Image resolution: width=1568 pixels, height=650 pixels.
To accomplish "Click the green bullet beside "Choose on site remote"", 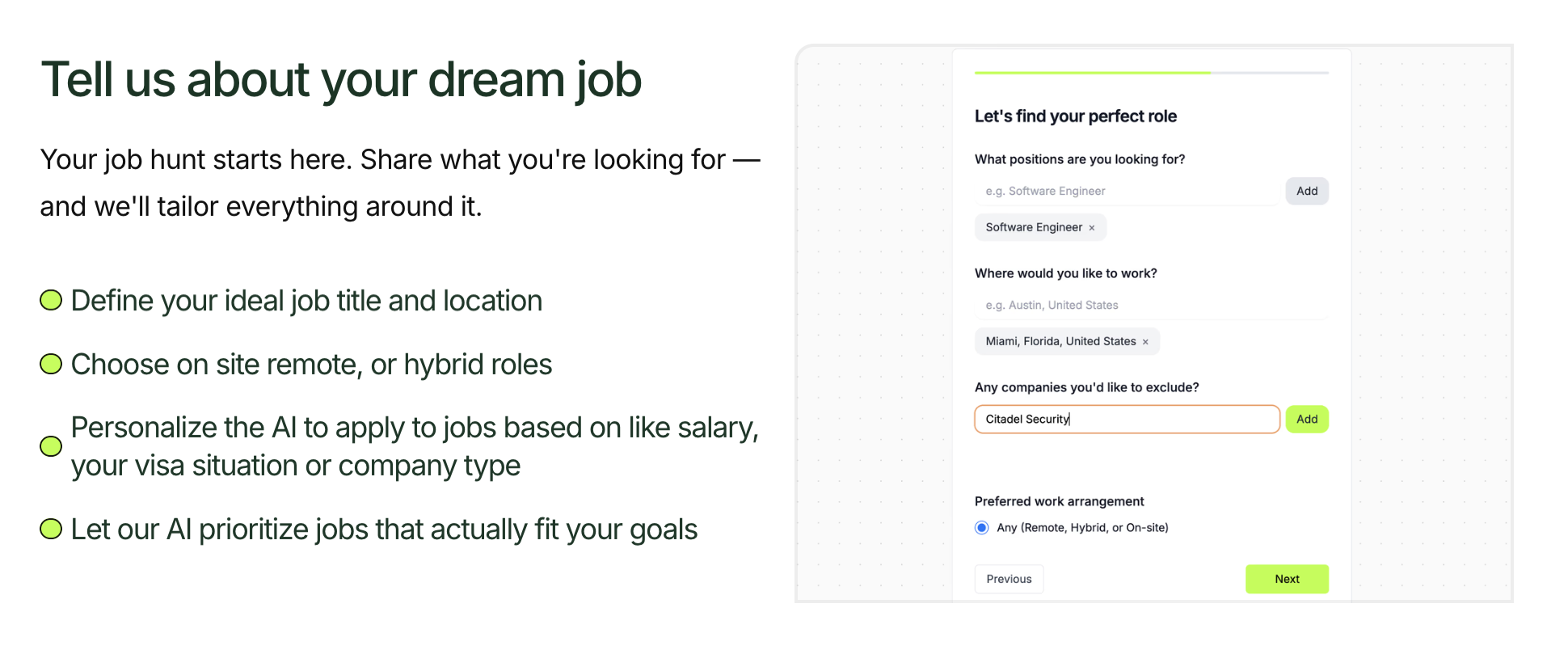I will pos(50,363).
